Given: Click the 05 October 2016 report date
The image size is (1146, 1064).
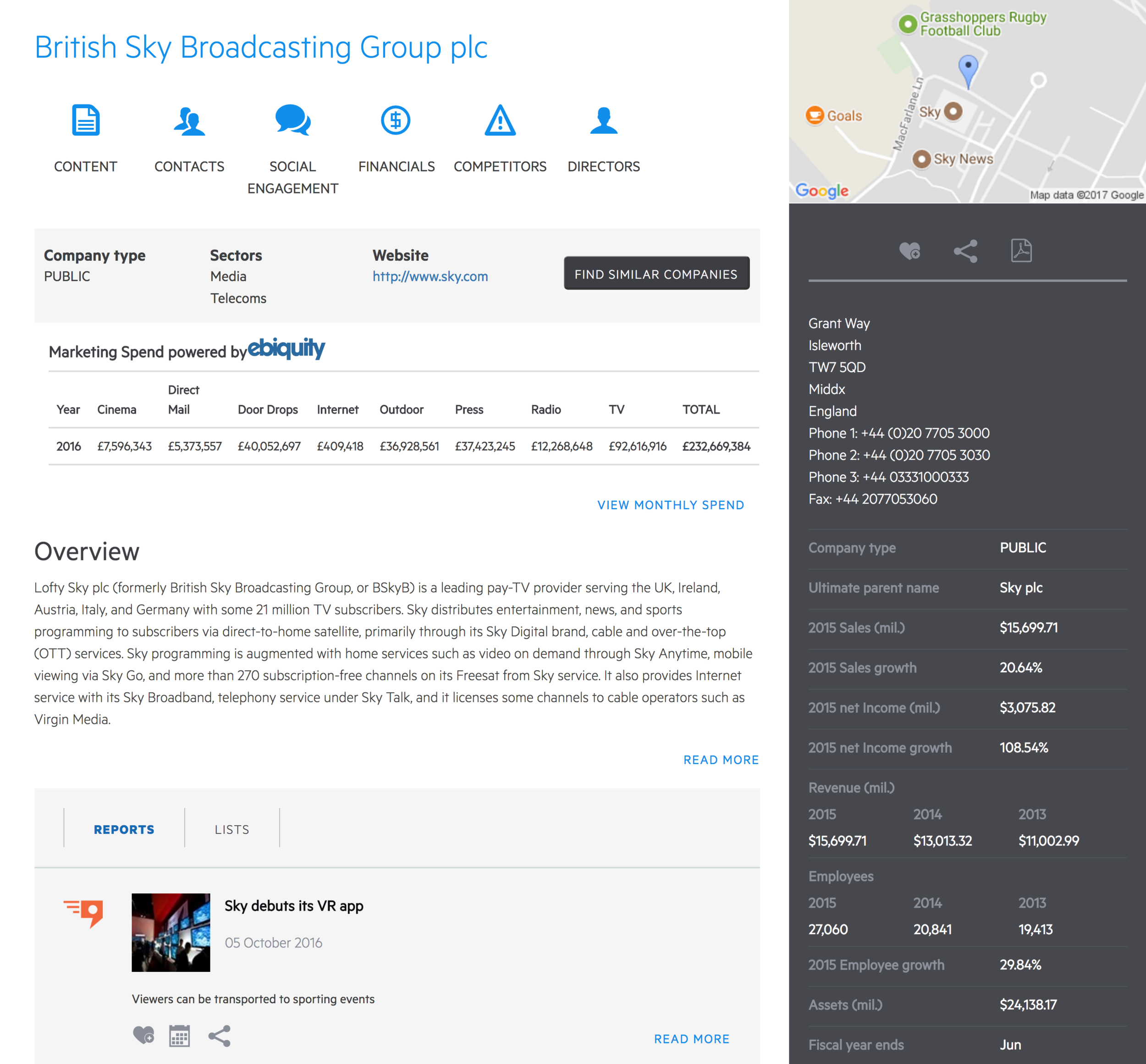Looking at the screenshot, I should (x=274, y=943).
